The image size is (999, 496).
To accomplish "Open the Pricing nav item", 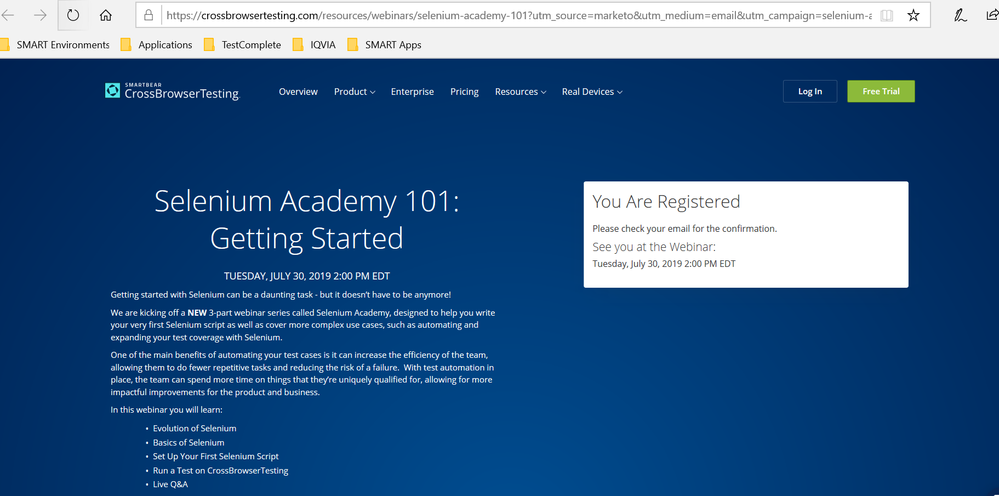I will point(464,92).
